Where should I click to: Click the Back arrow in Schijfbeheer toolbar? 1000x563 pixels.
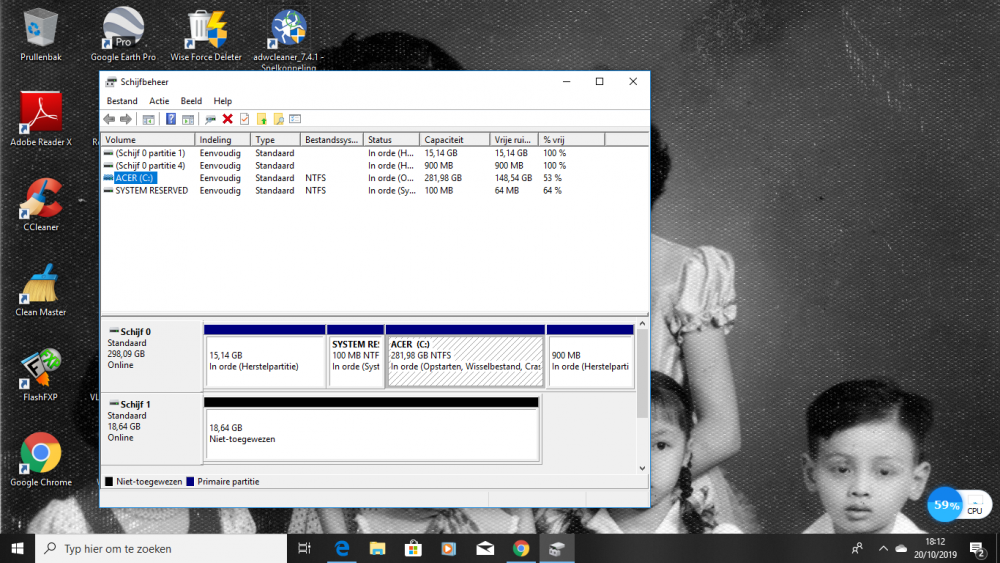tap(109, 119)
